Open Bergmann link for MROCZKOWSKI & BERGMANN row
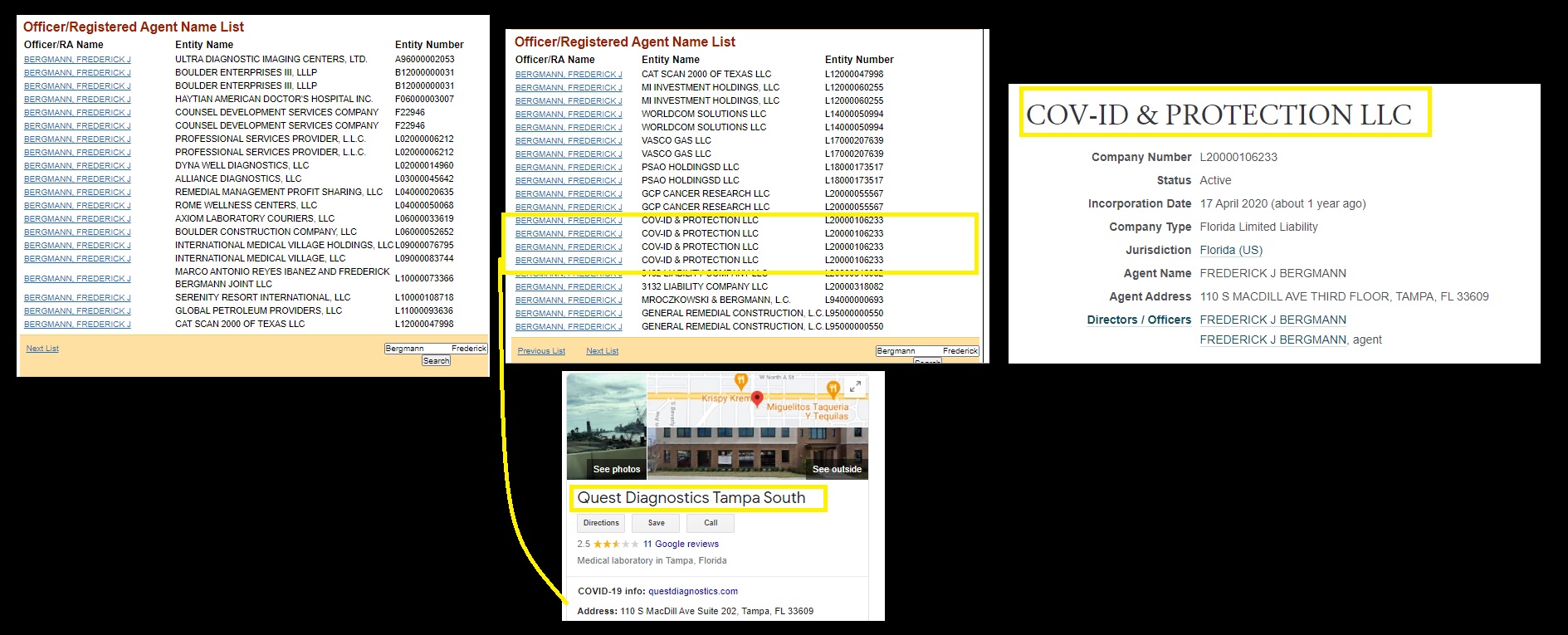Viewport: 1568px width, 635px height. click(x=569, y=300)
